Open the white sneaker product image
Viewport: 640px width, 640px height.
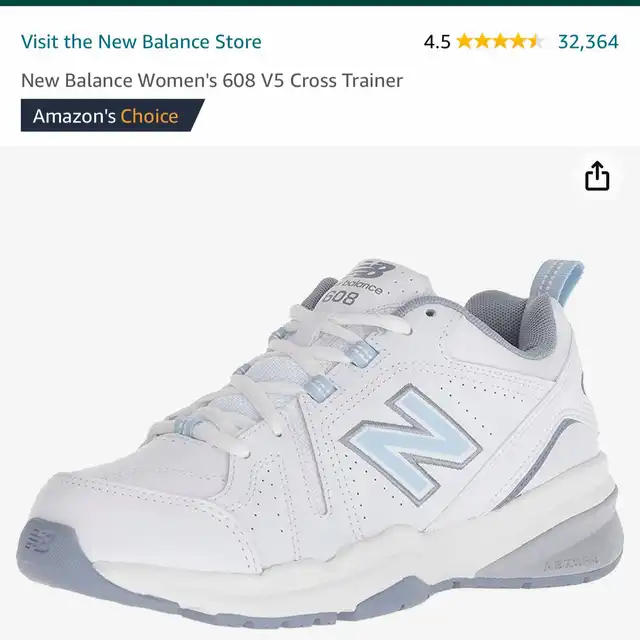coord(320,444)
